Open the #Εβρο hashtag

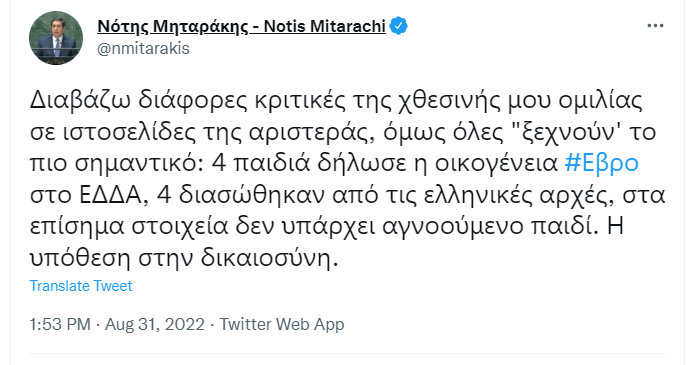602,163
